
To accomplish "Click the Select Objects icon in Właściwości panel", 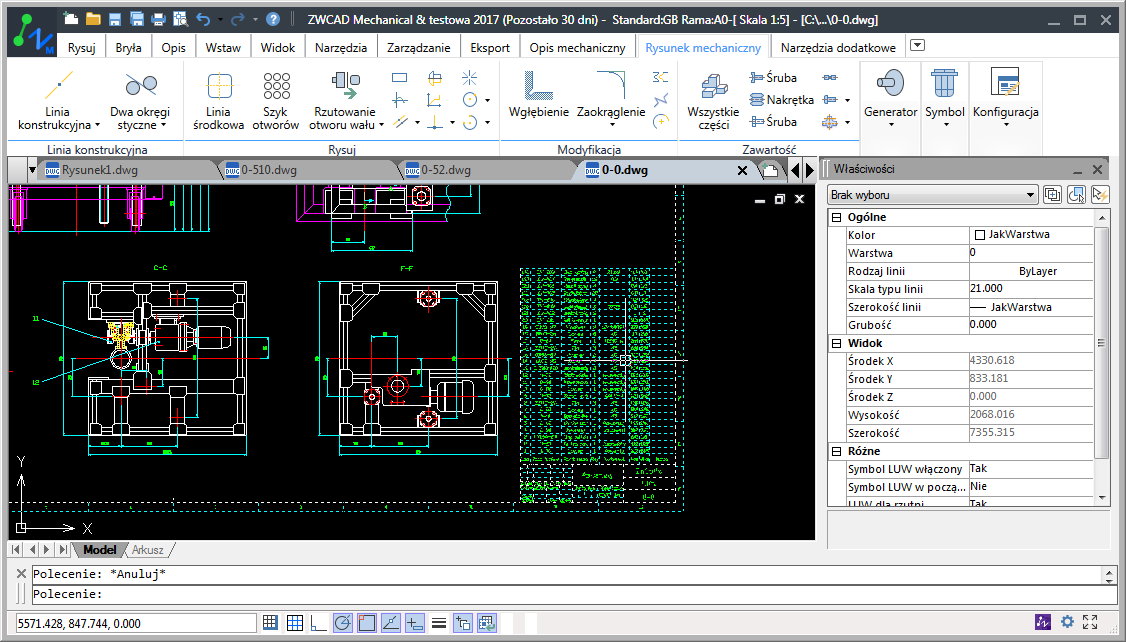I will 1076,195.
